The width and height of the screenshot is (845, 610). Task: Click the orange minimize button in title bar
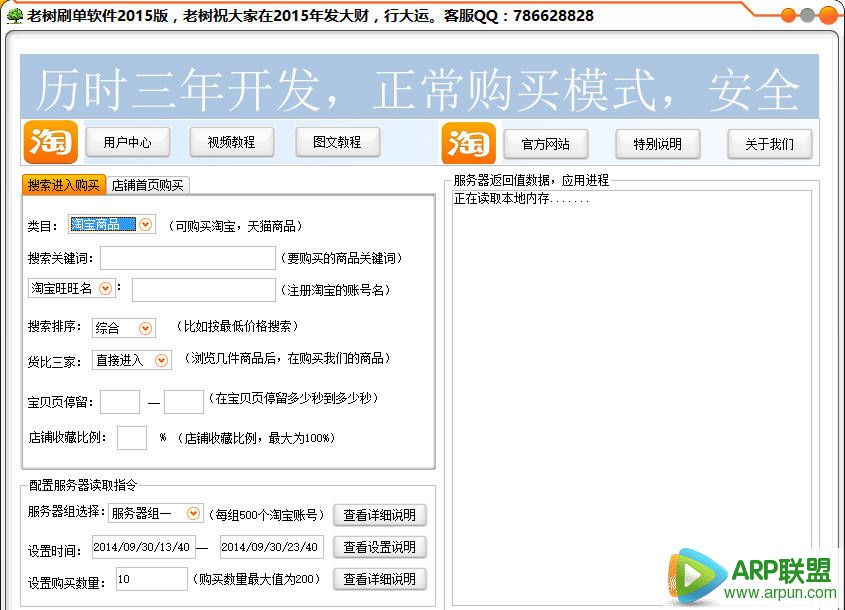click(x=788, y=16)
